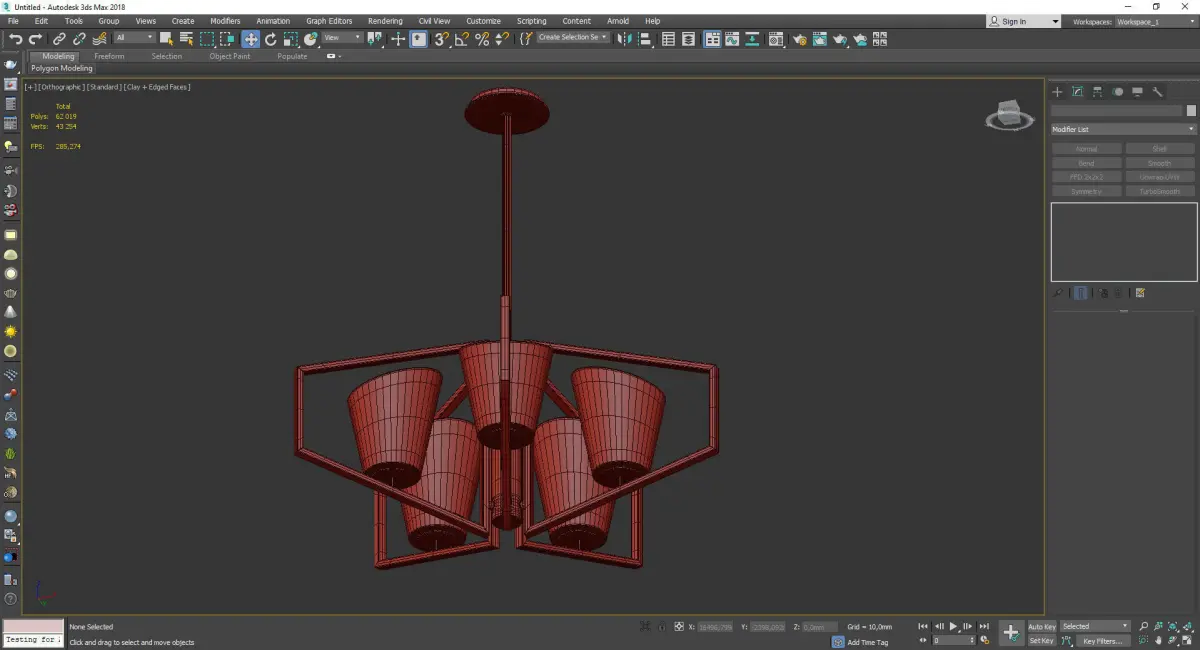
Task: Click the Select and Place icon
Action: pos(311,39)
